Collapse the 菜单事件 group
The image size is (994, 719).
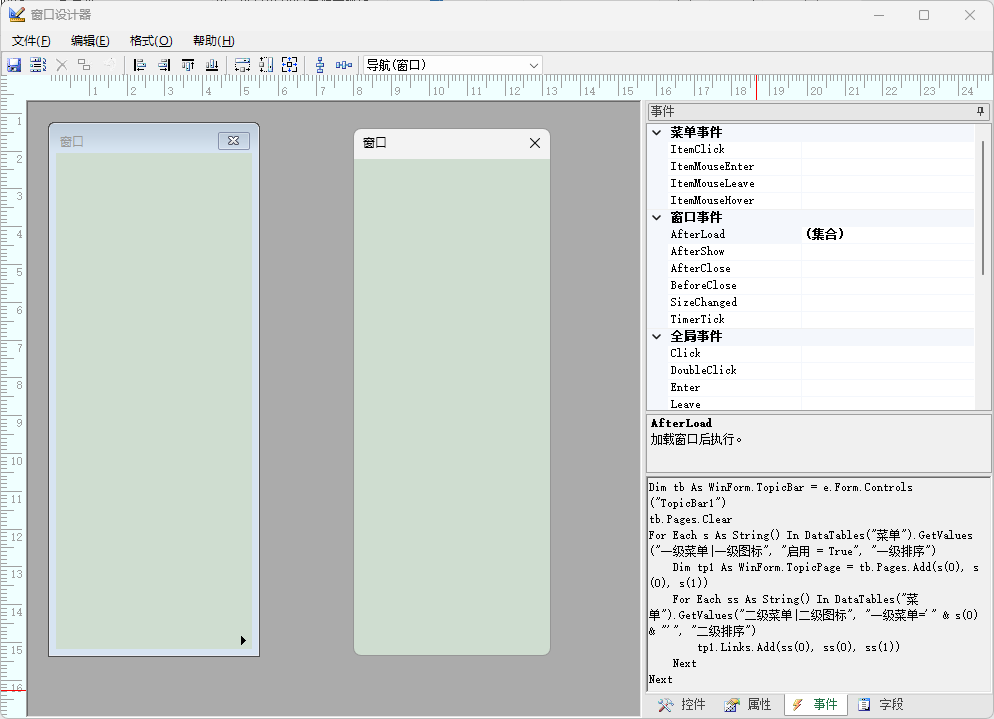[657, 132]
